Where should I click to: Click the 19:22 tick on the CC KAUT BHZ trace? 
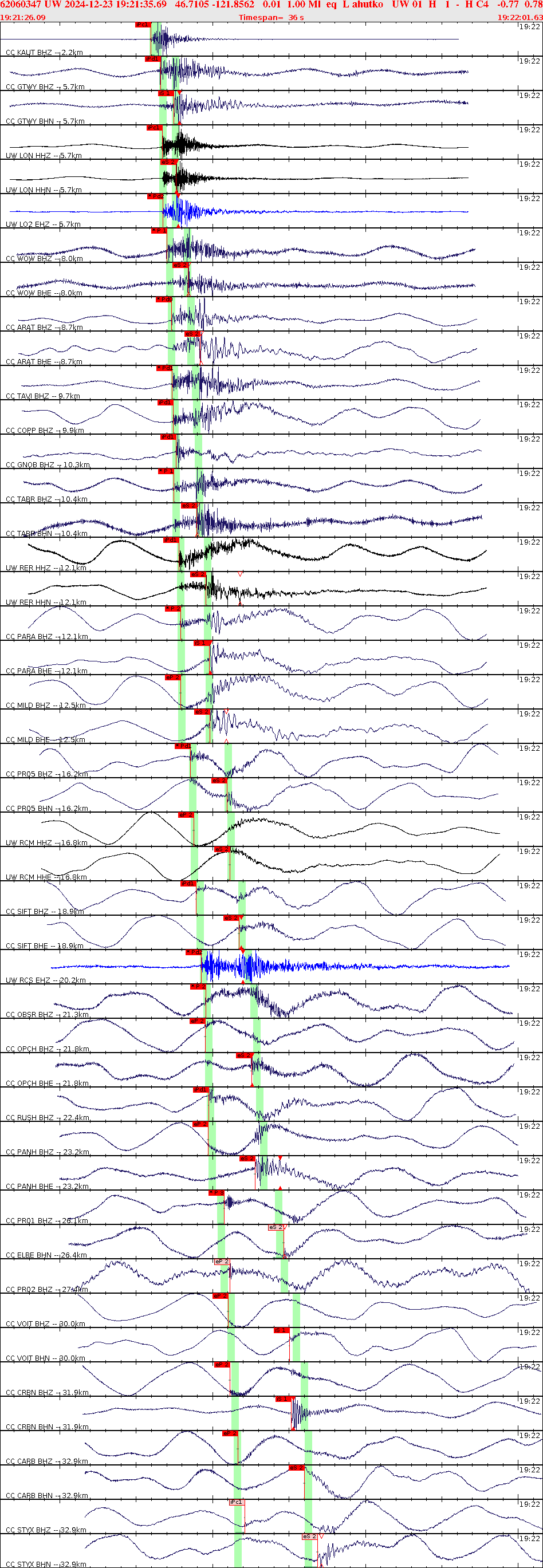click(530, 26)
